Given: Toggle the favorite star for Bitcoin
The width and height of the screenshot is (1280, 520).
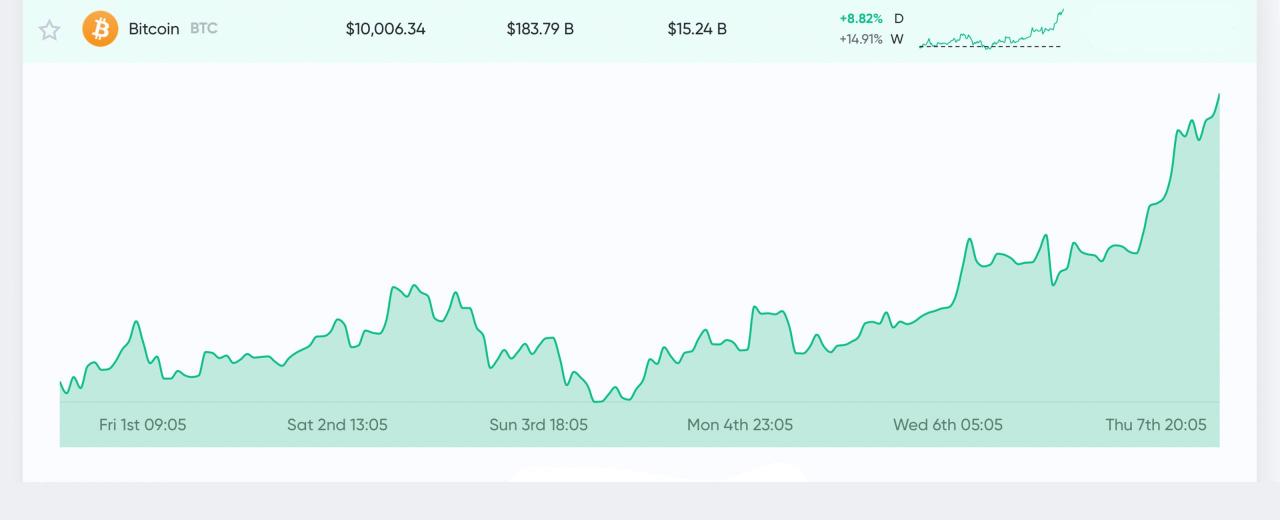Looking at the screenshot, I should [x=49, y=30].
